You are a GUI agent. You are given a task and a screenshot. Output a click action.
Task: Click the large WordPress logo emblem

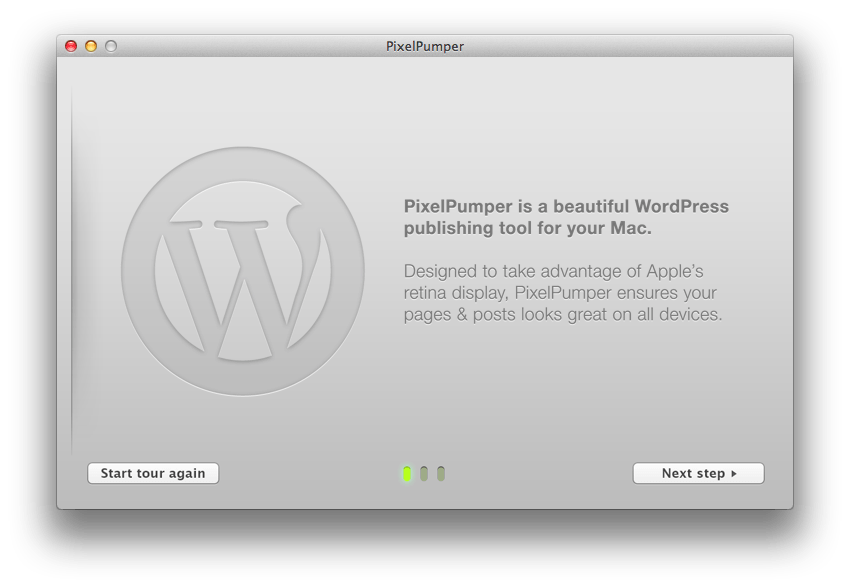pyautogui.click(x=243, y=271)
